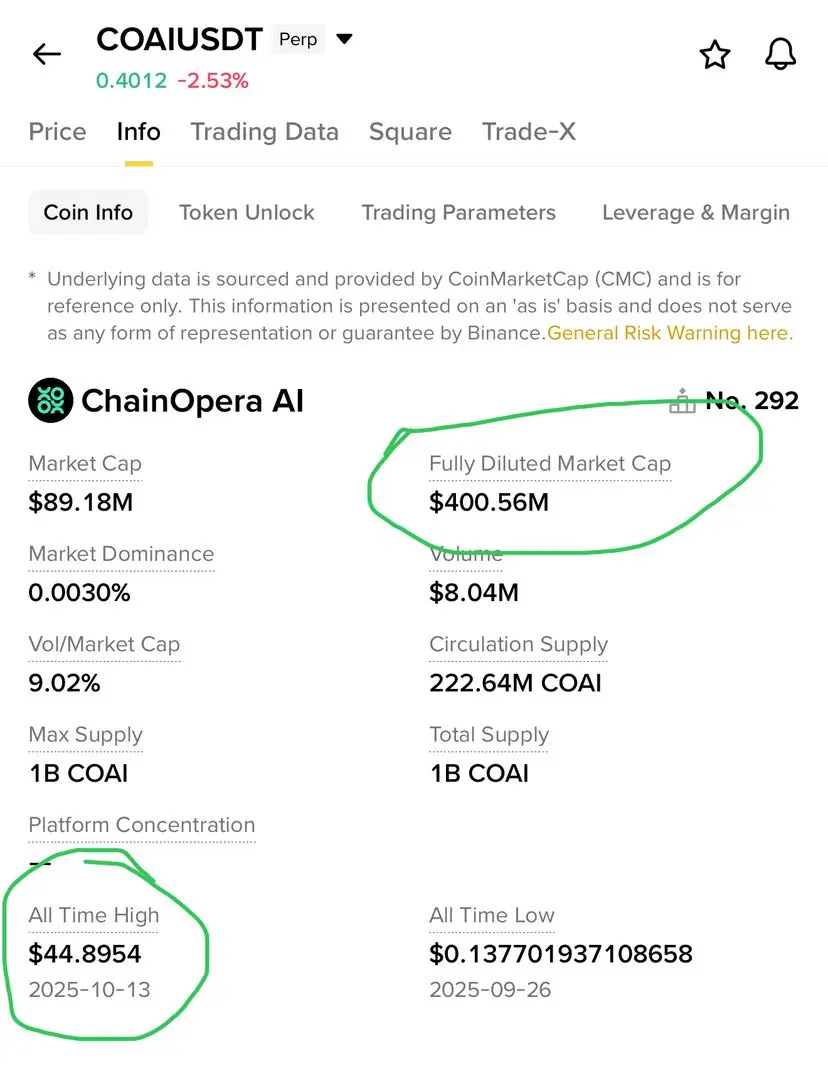
Task: Open price alerts bell icon
Action: [780, 55]
